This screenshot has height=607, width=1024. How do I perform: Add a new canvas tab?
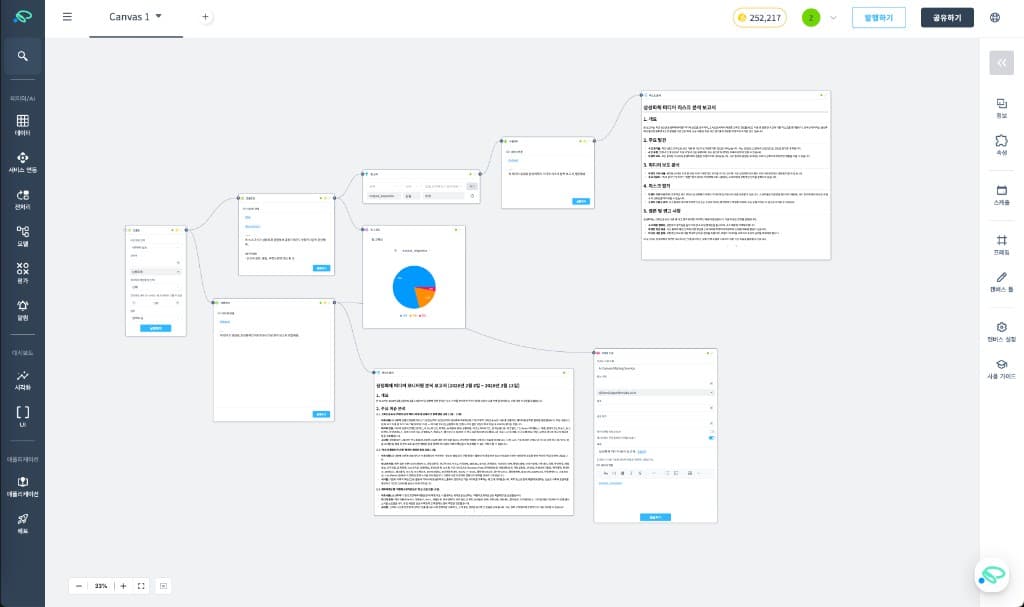(206, 17)
